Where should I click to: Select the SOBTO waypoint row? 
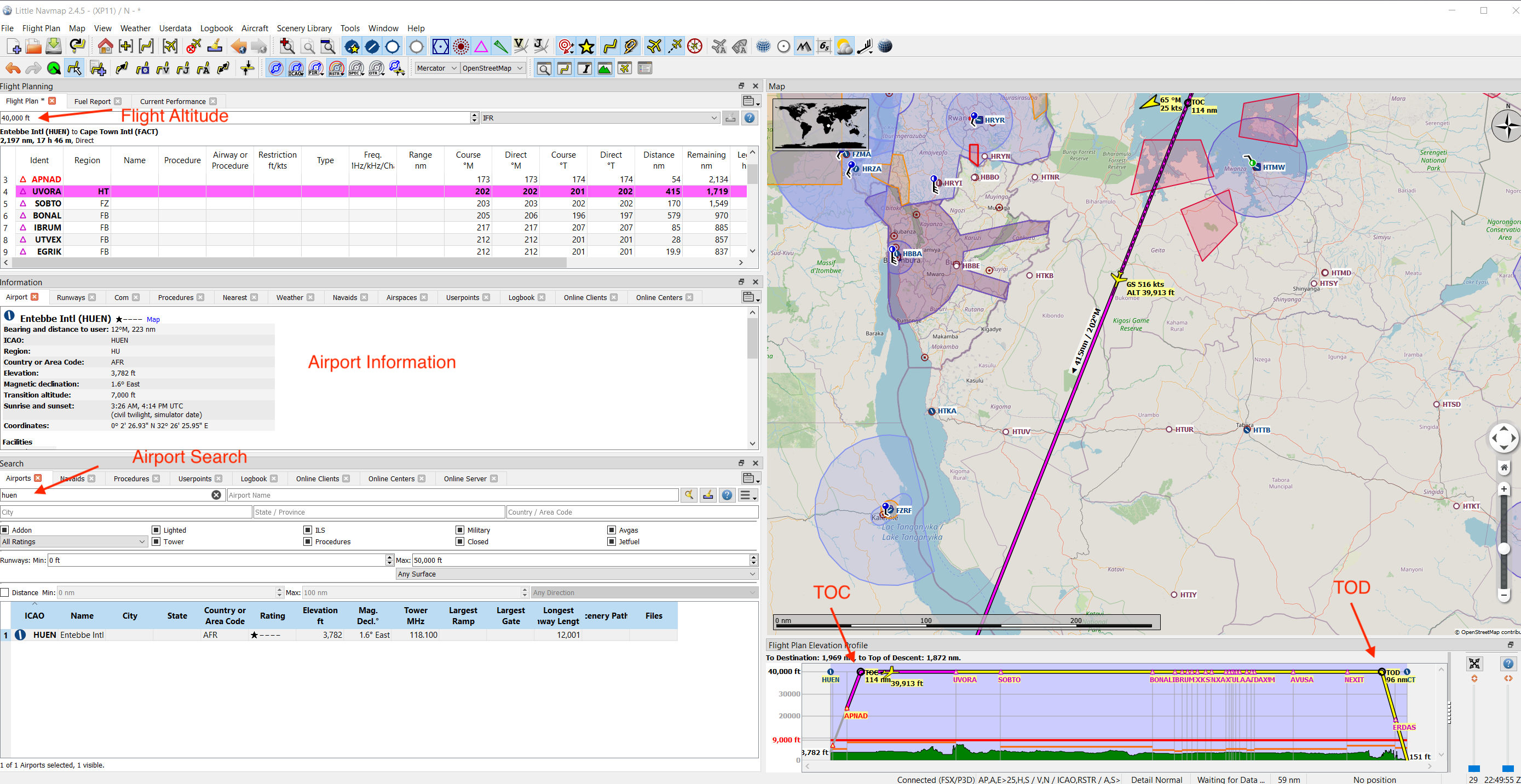[373, 203]
